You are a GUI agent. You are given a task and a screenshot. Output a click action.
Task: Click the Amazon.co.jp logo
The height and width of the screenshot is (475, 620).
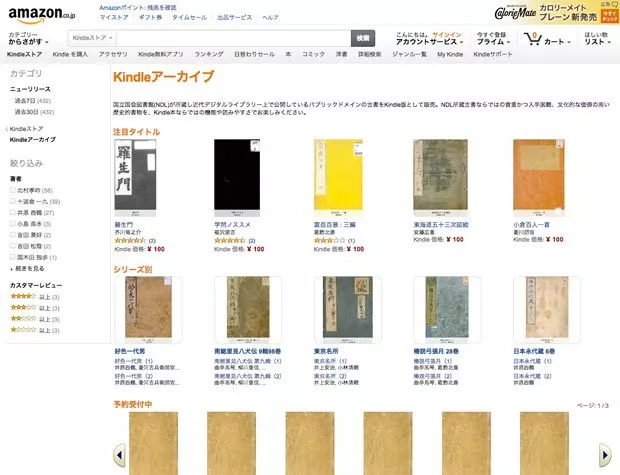click(42, 15)
